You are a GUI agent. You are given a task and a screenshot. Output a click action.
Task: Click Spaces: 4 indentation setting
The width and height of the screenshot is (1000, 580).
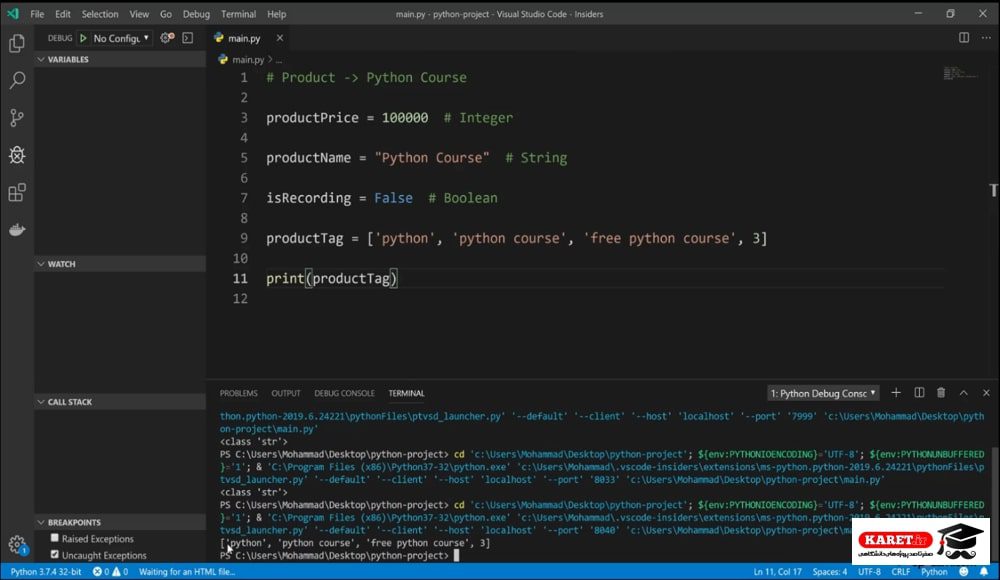pyautogui.click(x=830, y=572)
